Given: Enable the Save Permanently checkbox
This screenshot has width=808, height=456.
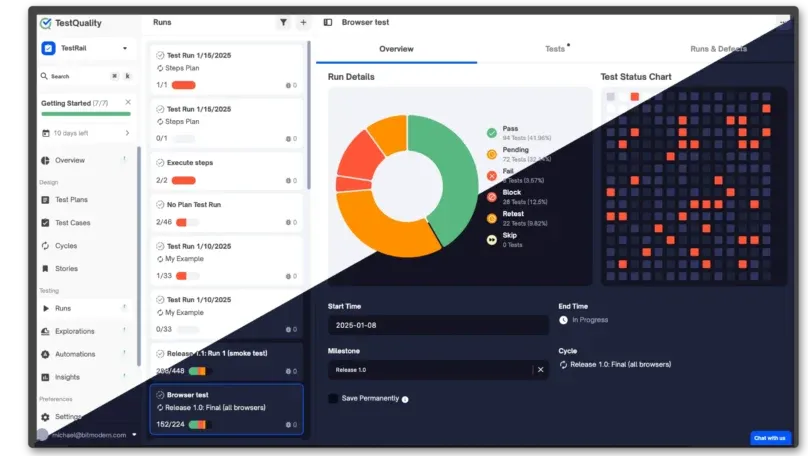Looking at the screenshot, I should (333, 398).
